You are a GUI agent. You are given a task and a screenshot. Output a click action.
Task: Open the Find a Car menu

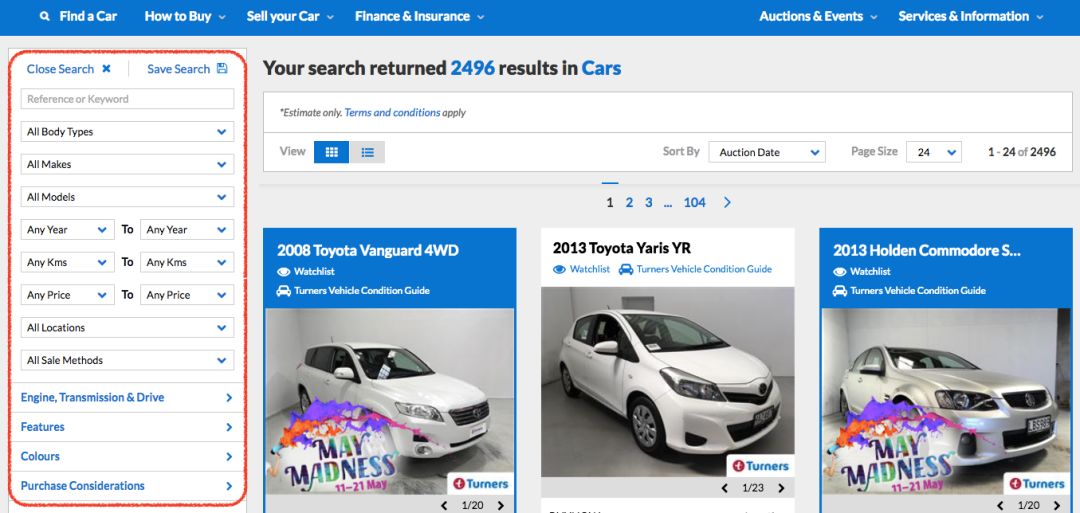coord(88,17)
